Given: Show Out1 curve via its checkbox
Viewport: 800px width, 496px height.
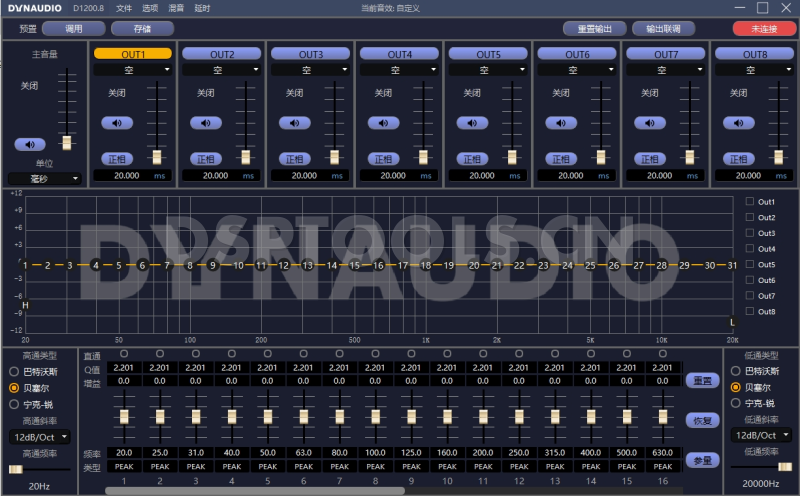Looking at the screenshot, I should pos(749,202).
